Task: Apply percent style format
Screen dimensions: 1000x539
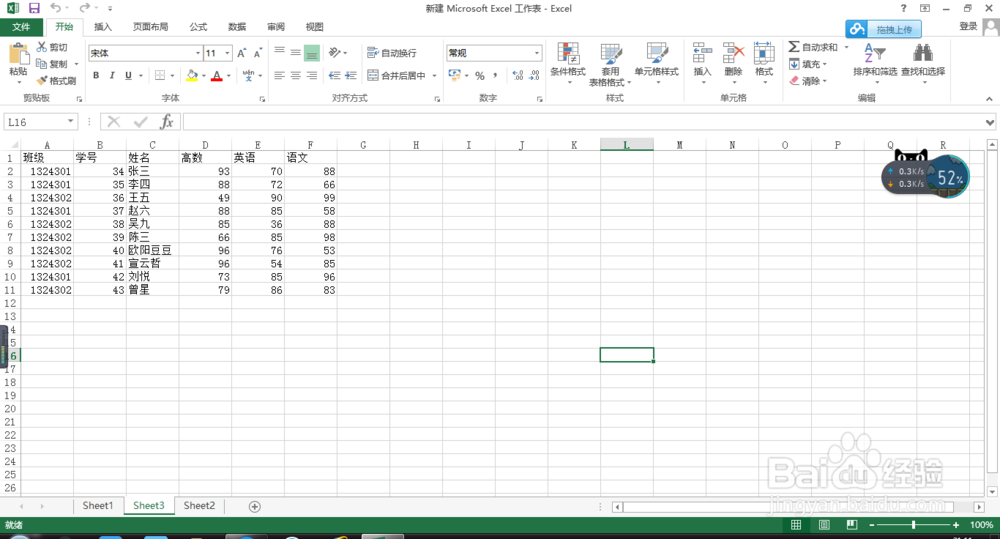Action: [480, 75]
